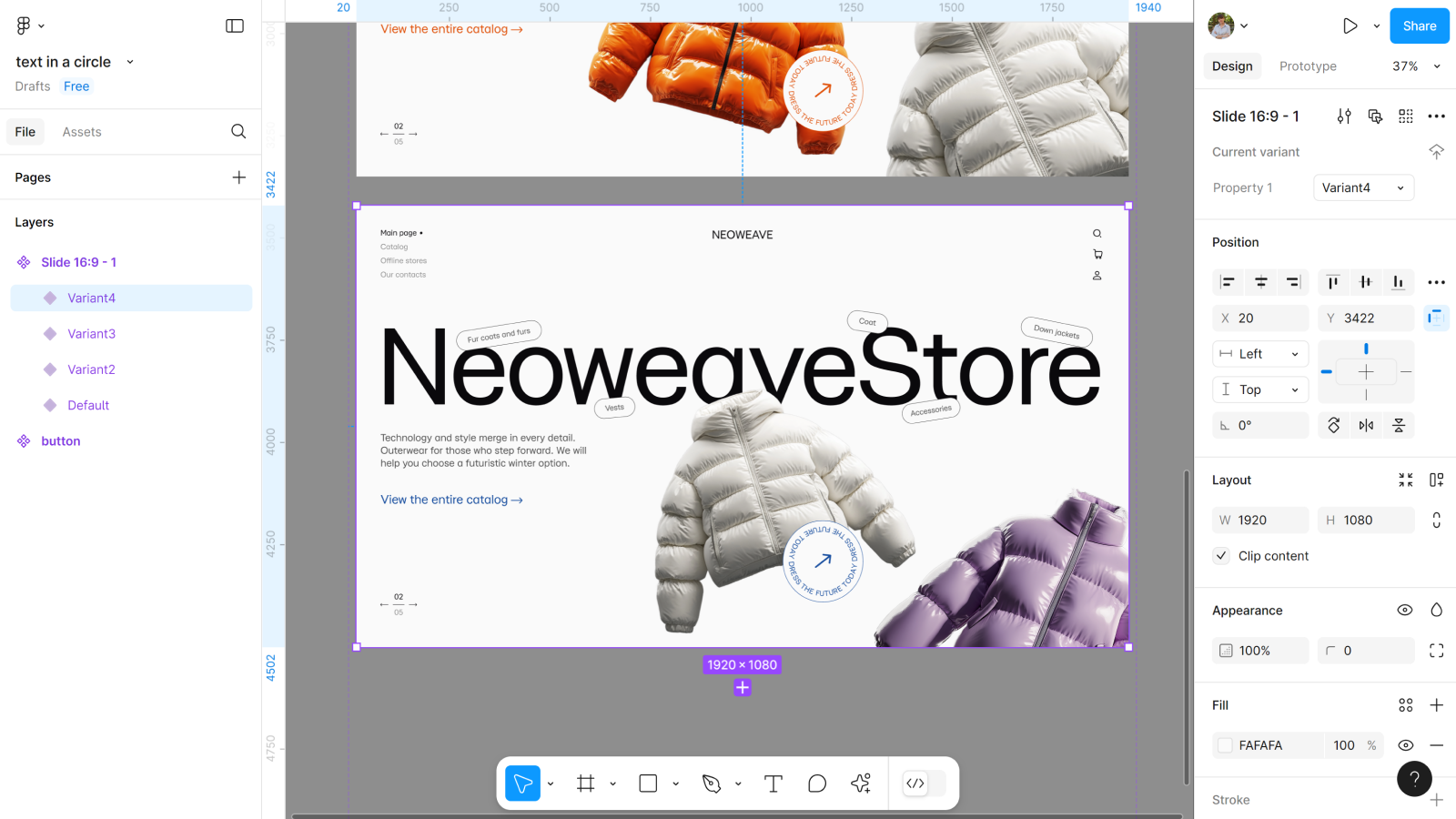Select the Text tool in toolbar
Image resolution: width=1456 pixels, height=819 pixels.
(x=773, y=784)
